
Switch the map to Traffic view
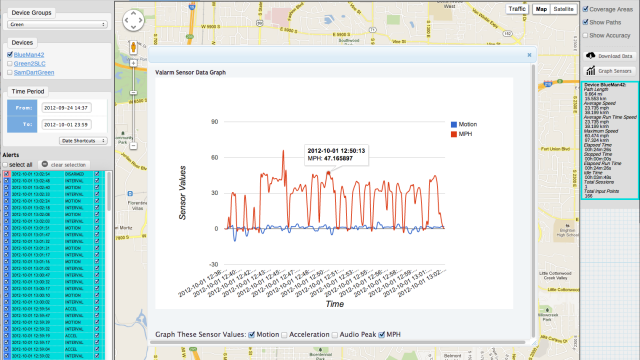click(517, 9)
